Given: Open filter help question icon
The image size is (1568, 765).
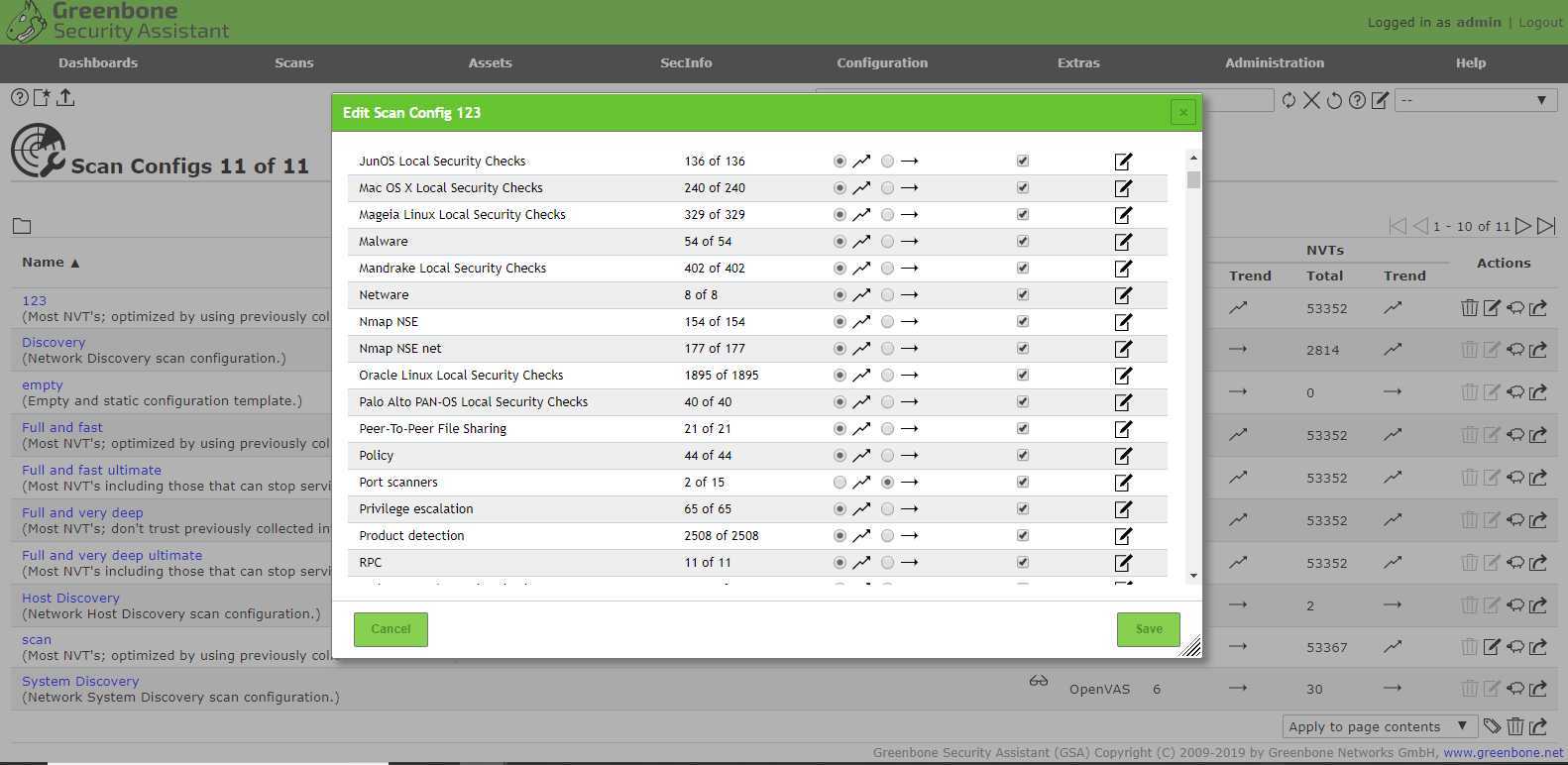Looking at the screenshot, I should 1357,100.
